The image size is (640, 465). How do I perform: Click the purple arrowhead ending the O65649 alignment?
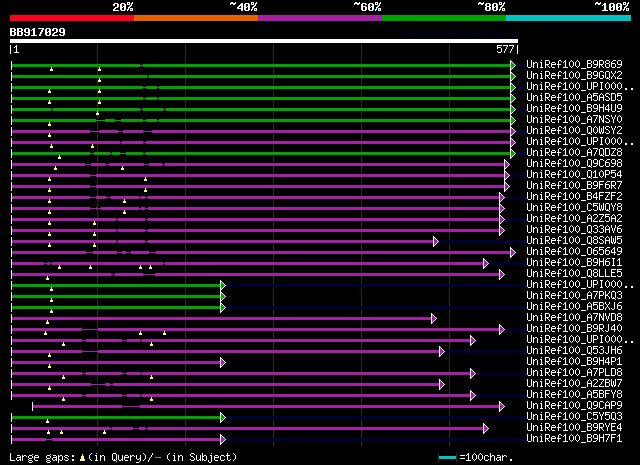coord(513,253)
